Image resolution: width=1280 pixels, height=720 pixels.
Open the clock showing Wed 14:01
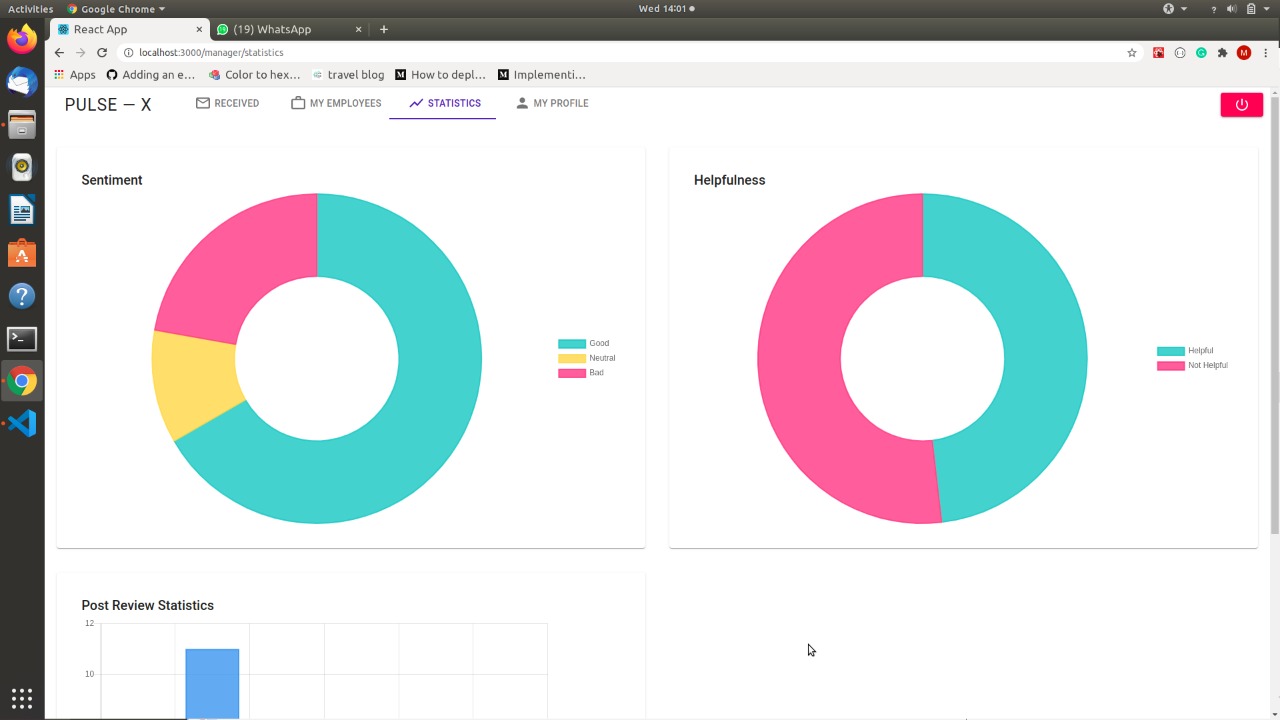665,9
